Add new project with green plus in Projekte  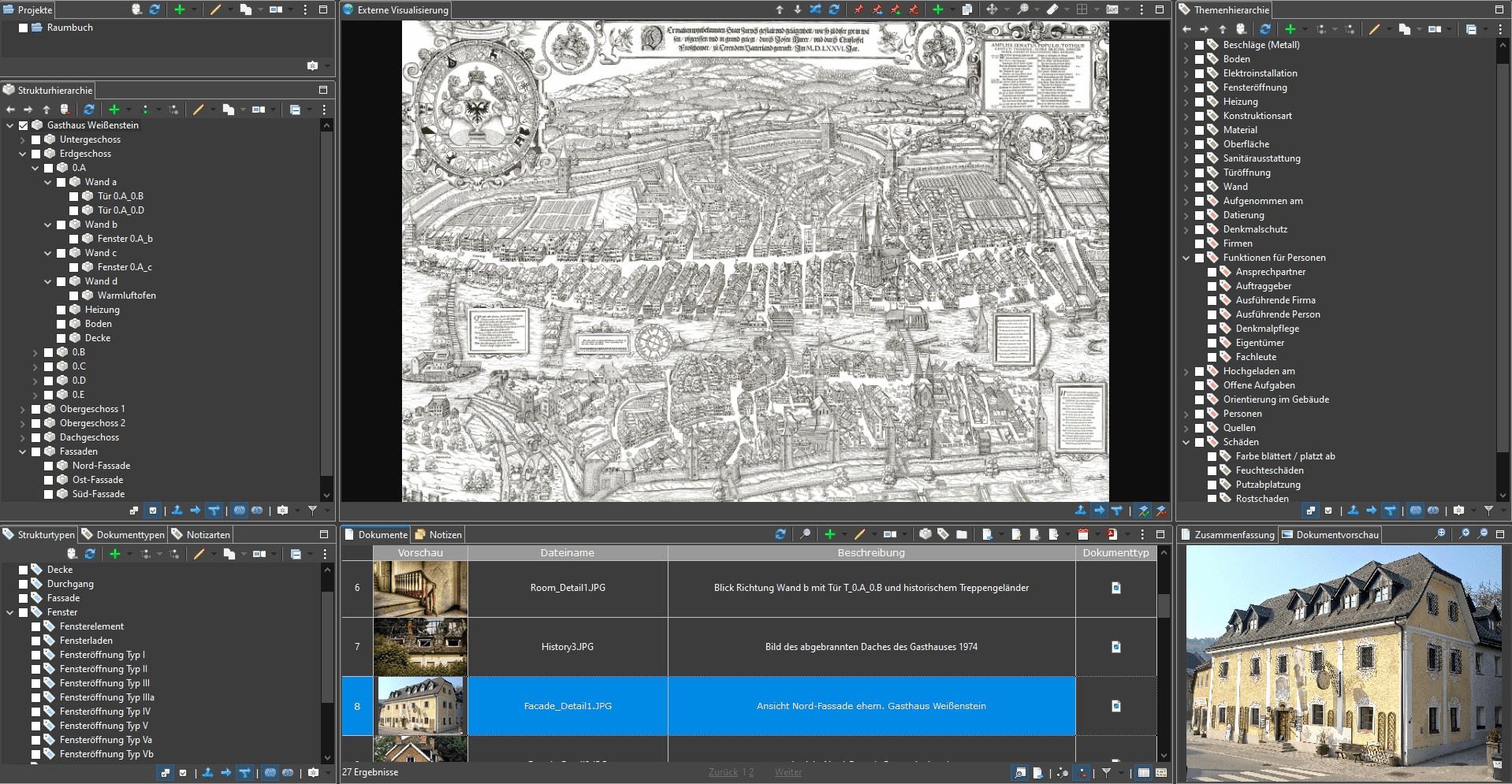(180, 9)
